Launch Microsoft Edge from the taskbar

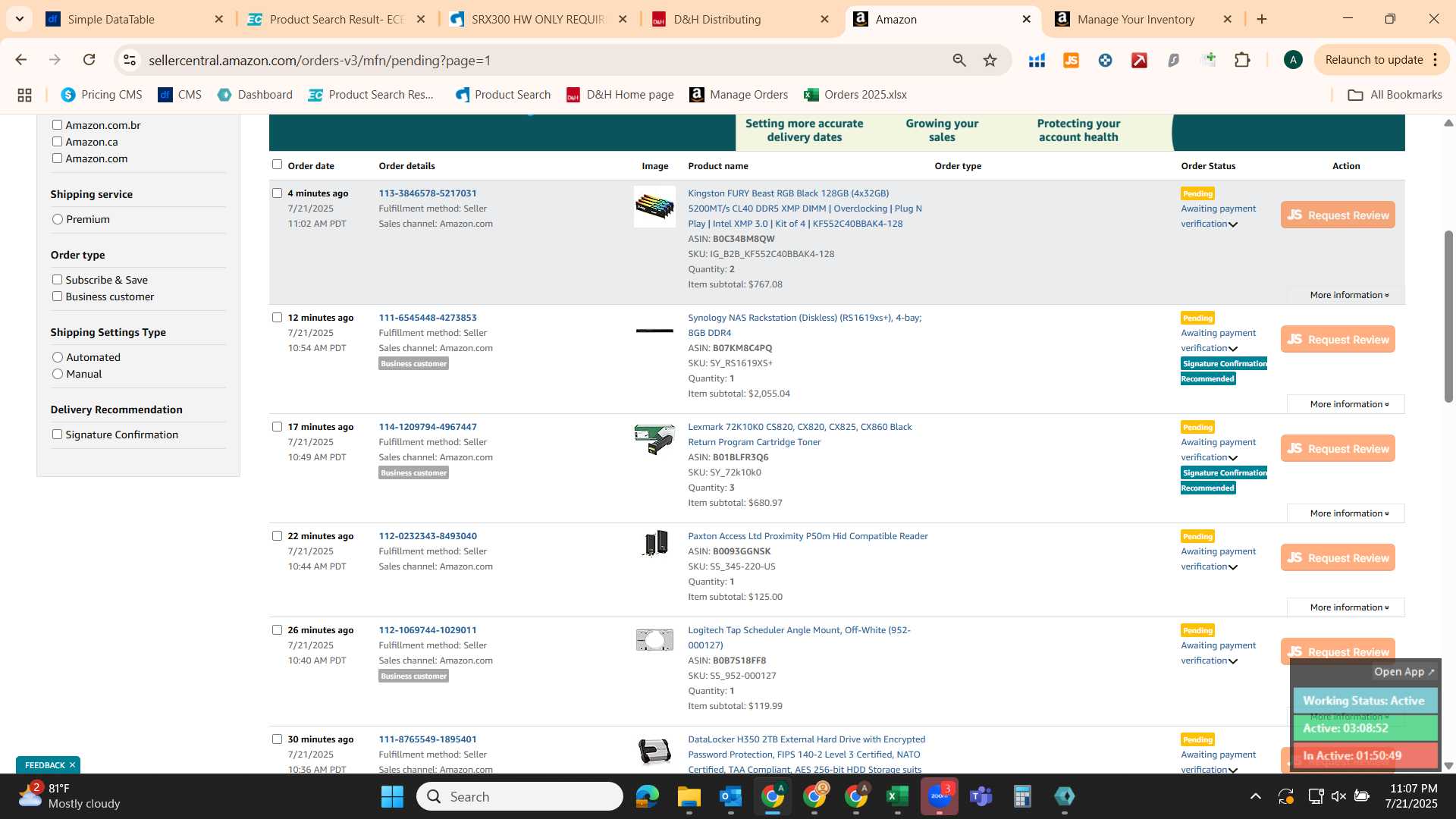(647, 796)
